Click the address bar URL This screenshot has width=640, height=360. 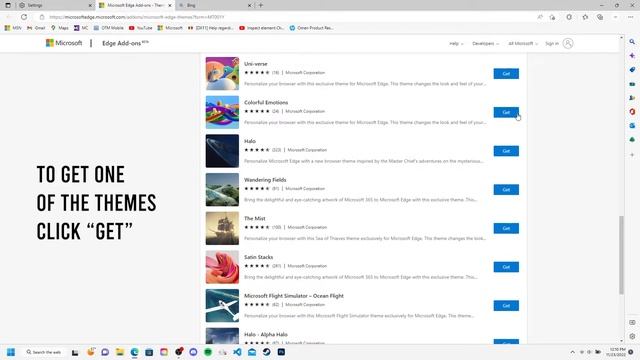137,17
